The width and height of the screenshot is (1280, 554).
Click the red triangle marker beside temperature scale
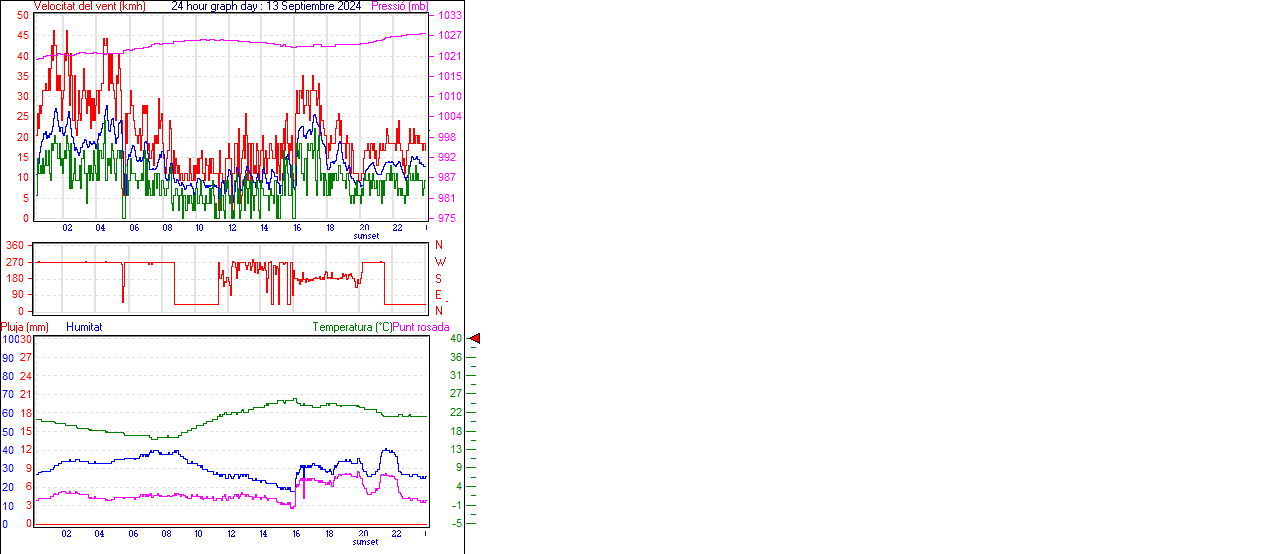pyautogui.click(x=475, y=339)
